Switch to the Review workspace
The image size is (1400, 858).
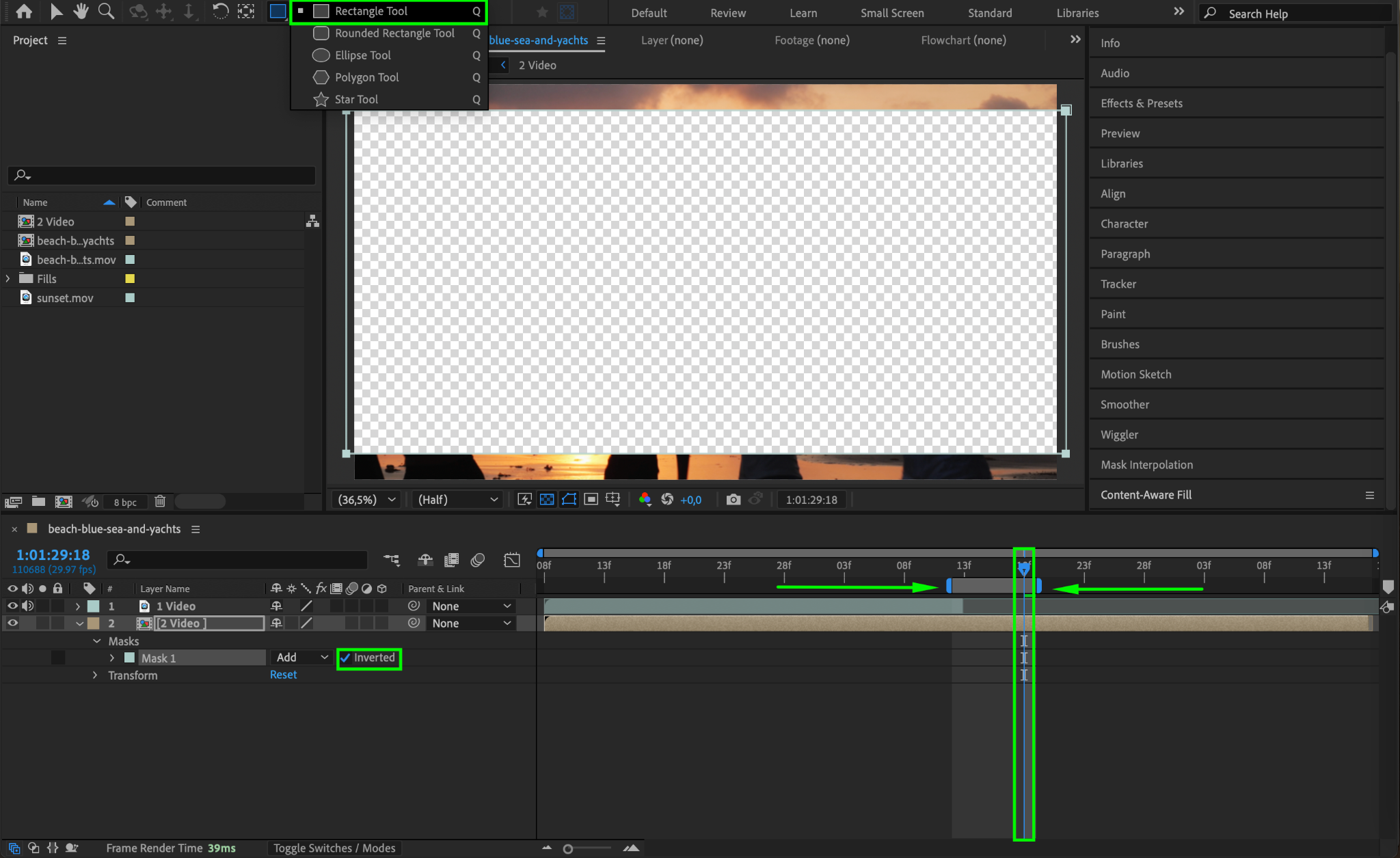coord(727,13)
